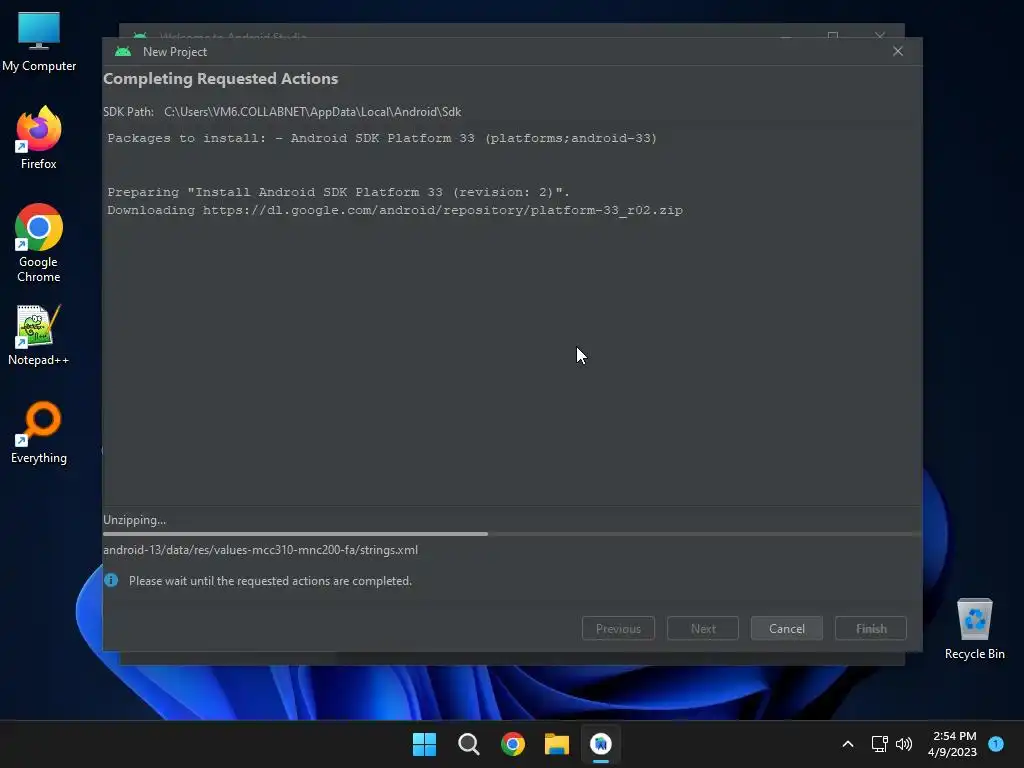
Task: Open My Computer desktop icon
Action: click(x=39, y=42)
